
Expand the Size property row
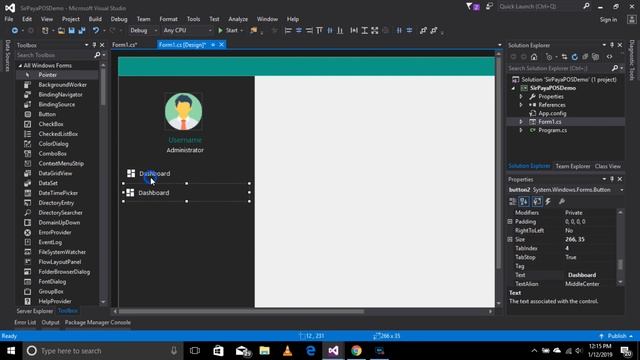pos(510,240)
